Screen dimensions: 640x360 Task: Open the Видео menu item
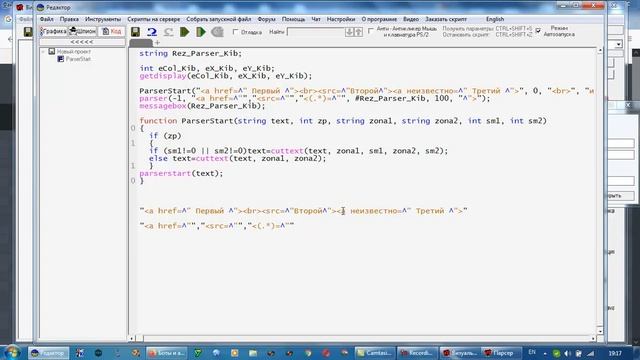click(x=411, y=19)
